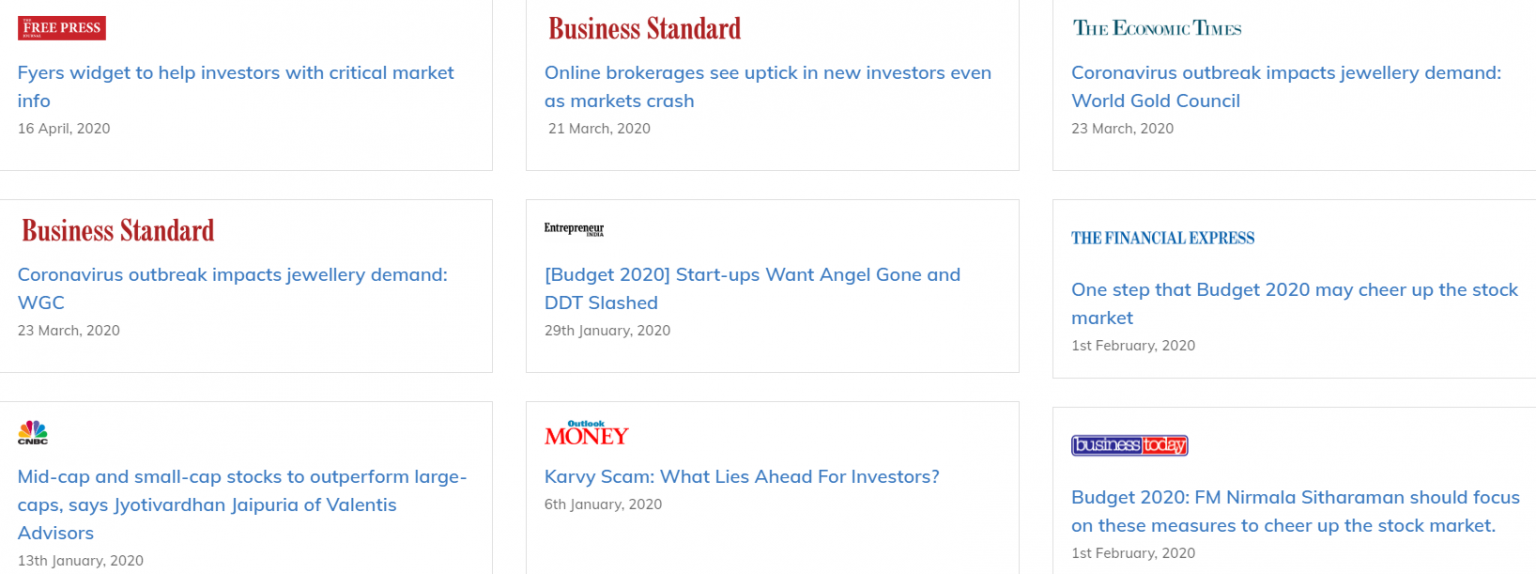Click the CNBC peacock logo

[33, 432]
